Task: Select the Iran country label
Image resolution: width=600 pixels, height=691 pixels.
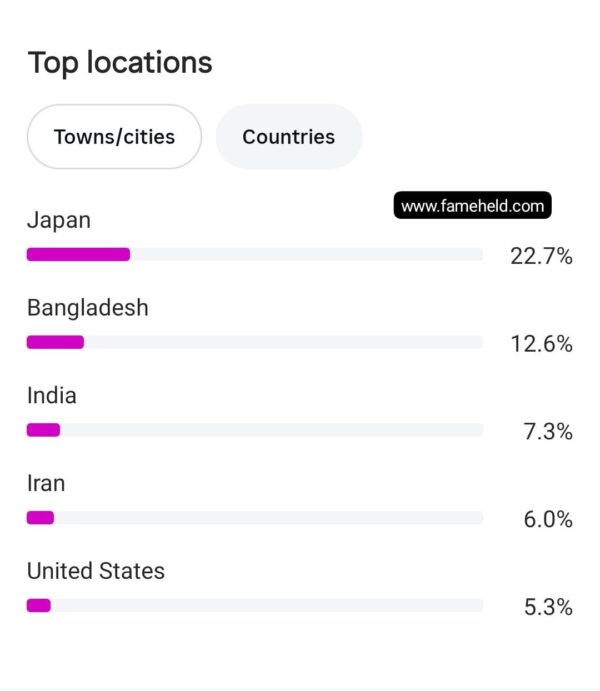Action: point(46,483)
